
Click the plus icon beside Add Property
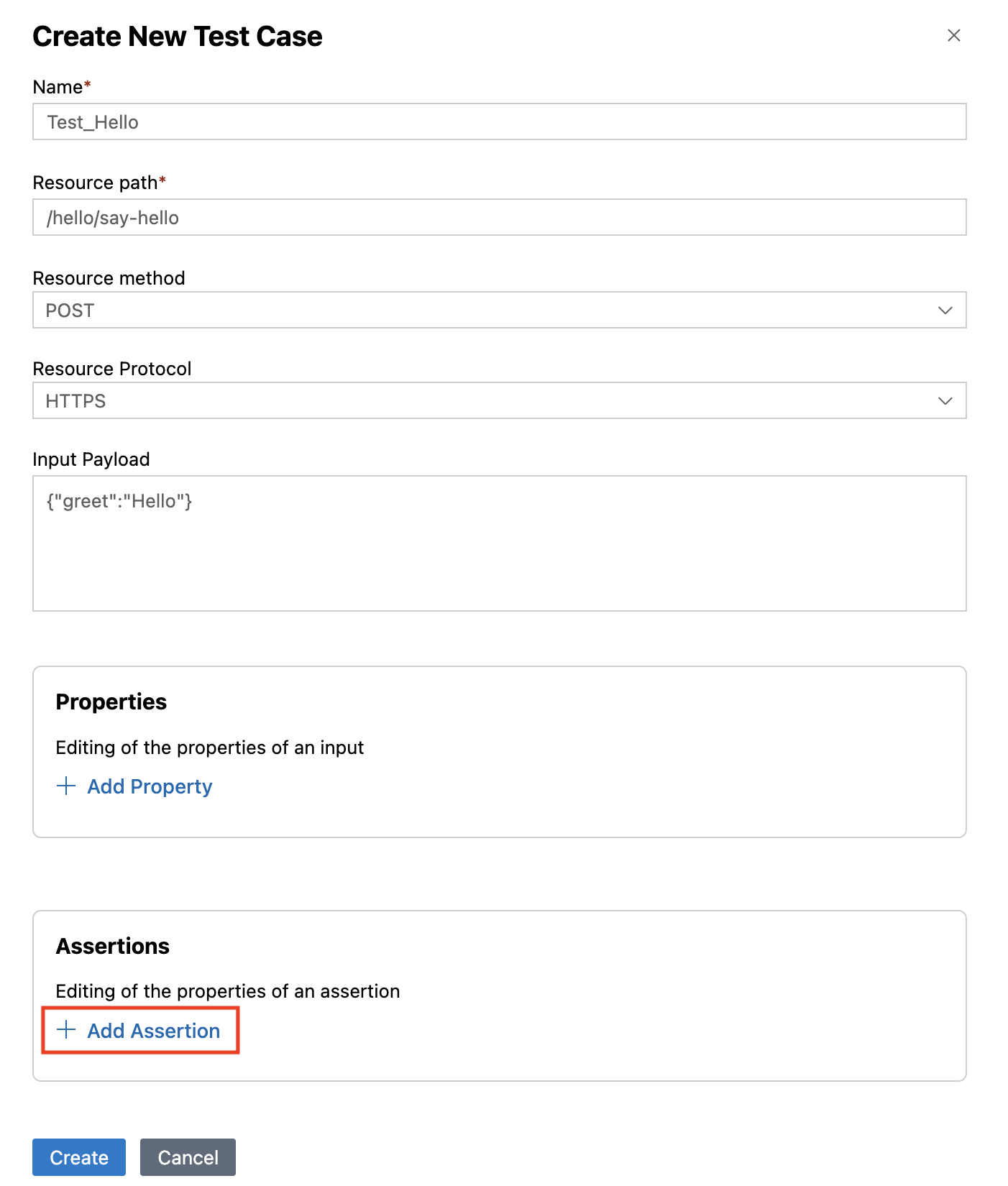coord(66,786)
